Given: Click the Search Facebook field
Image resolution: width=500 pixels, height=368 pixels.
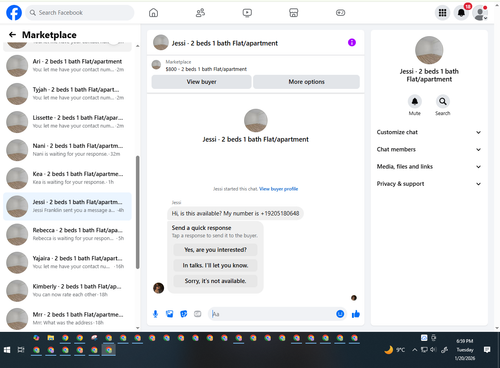Looking at the screenshot, I should click(80, 13).
